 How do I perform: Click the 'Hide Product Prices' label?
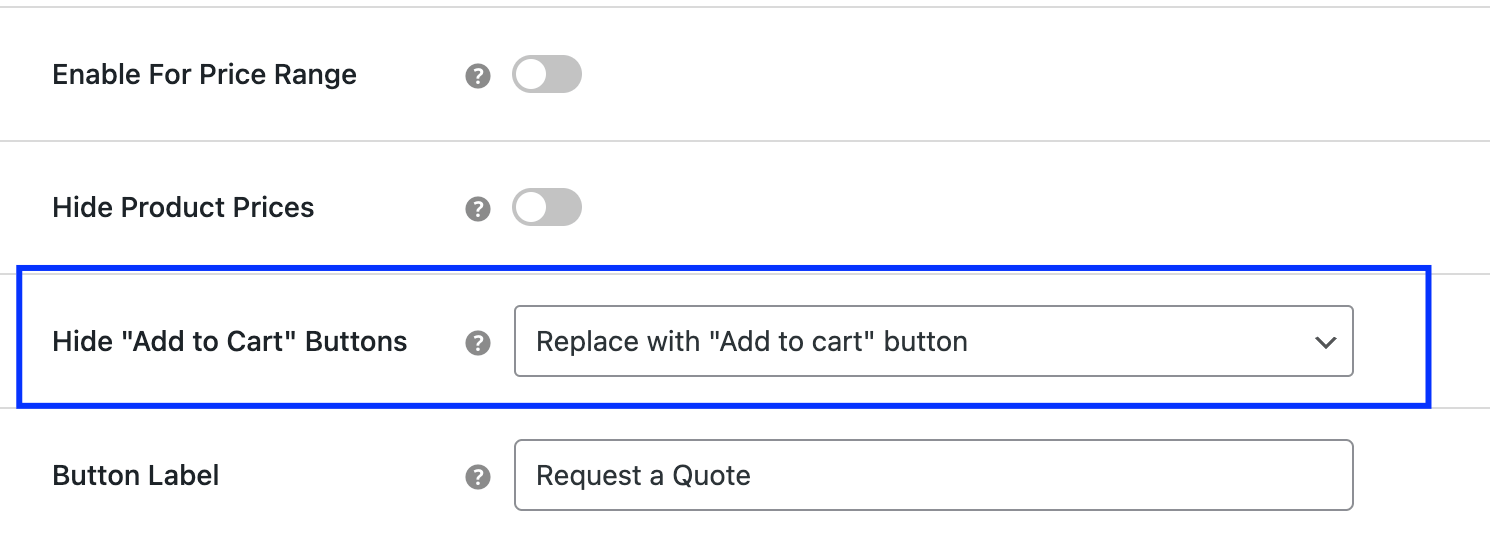(183, 208)
